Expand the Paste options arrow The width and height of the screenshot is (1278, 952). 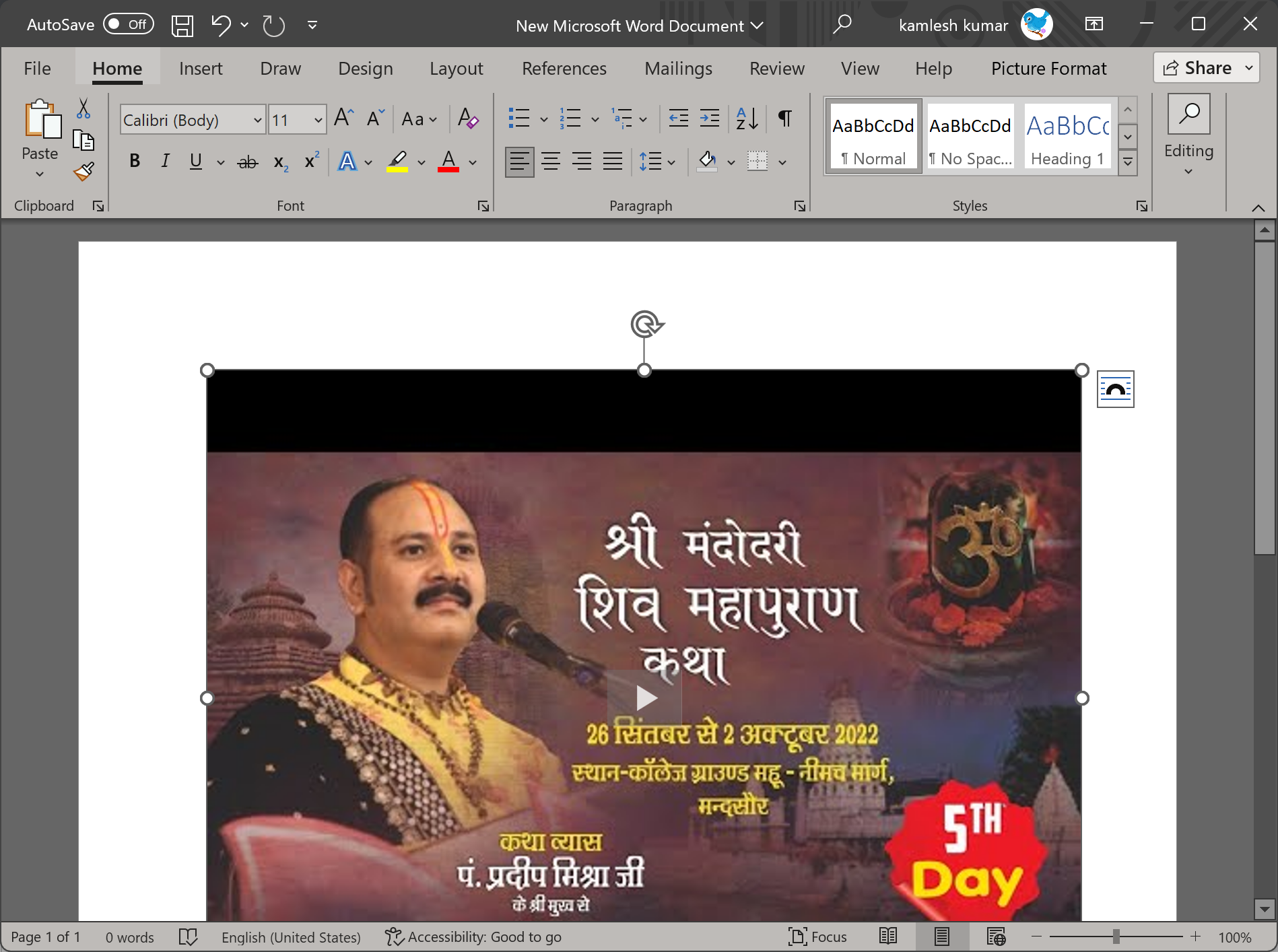coord(40,174)
